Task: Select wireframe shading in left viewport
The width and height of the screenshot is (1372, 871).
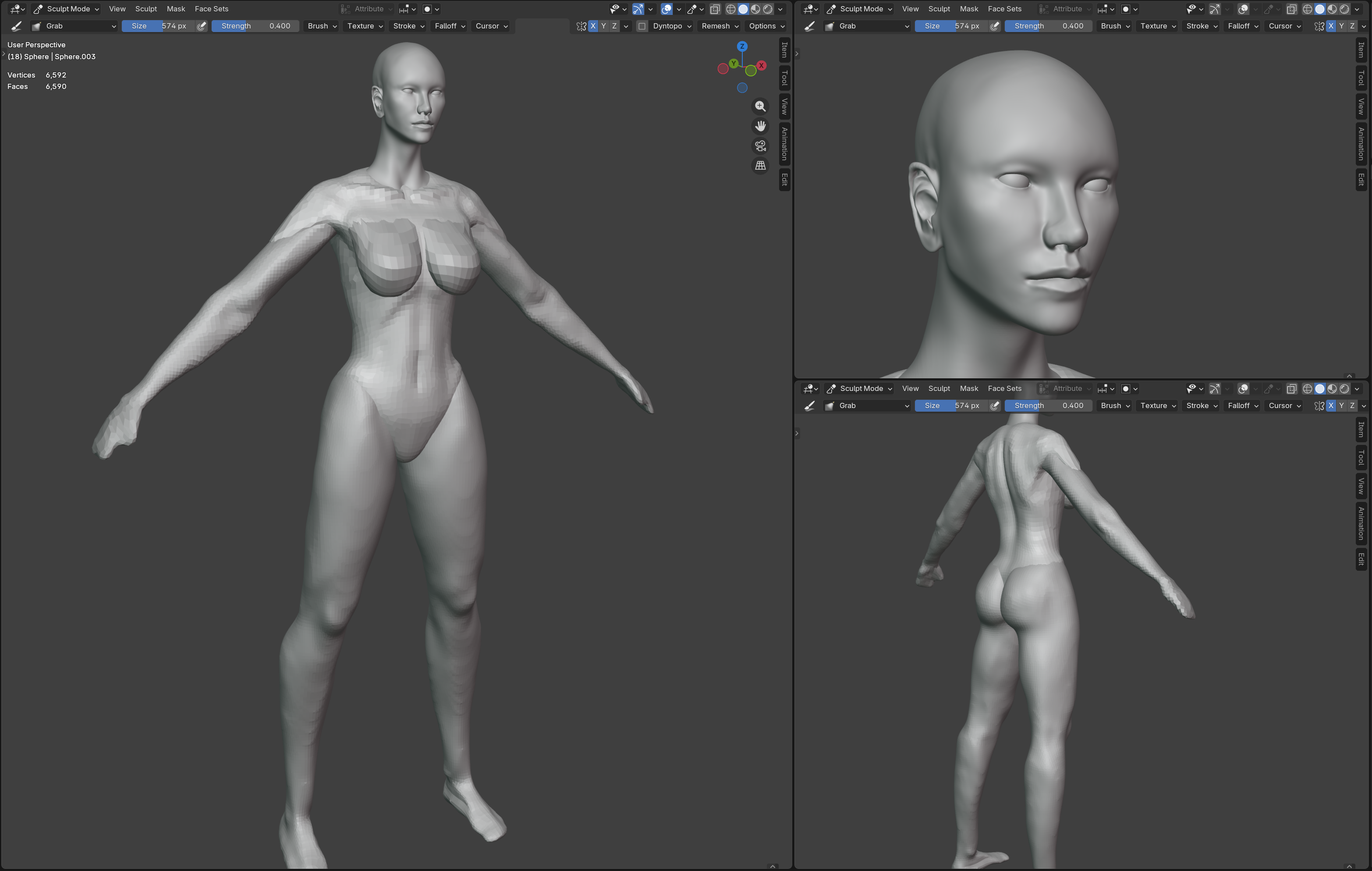Action: (x=730, y=9)
